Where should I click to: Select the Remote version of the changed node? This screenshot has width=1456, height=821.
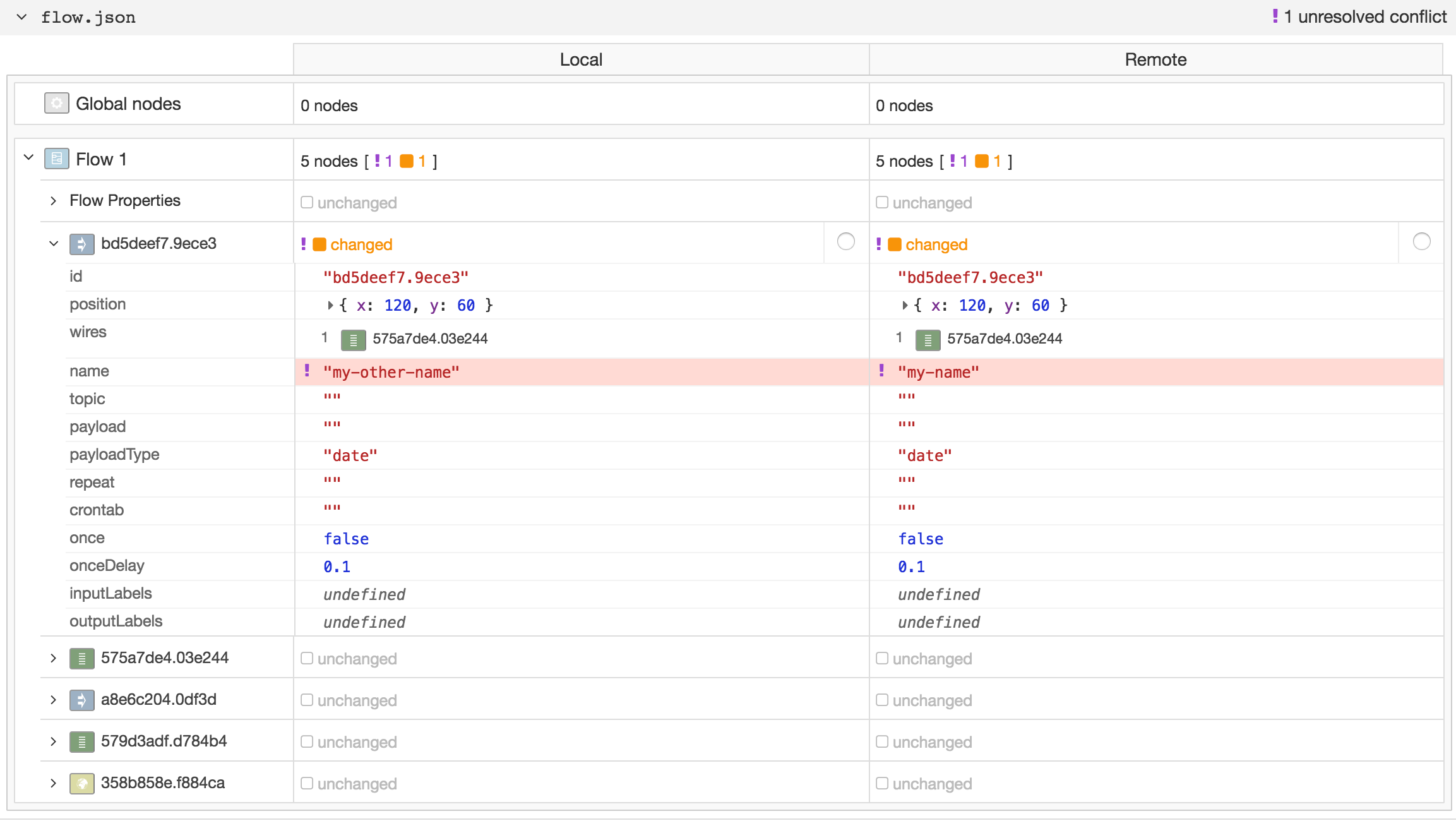pyautogui.click(x=1421, y=241)
